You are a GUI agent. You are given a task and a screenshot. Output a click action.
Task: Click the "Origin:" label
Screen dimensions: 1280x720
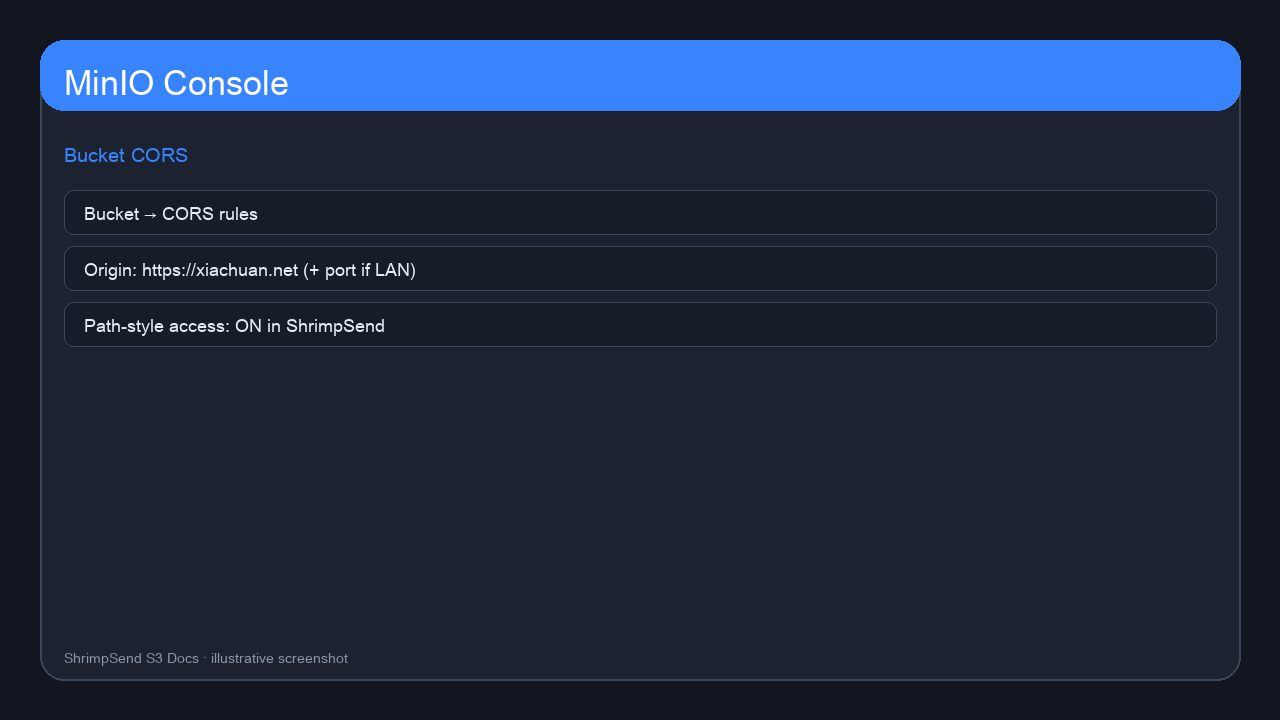[x=111, y=270]
